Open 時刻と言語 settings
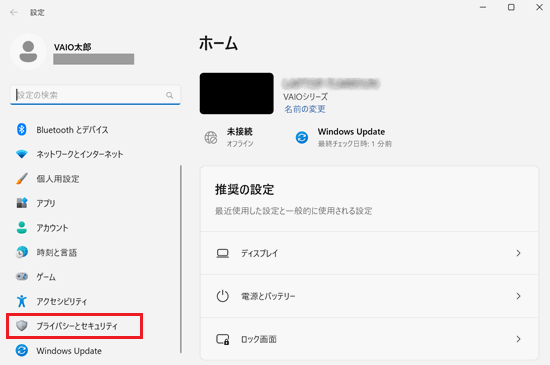 [x=56, y=252]
